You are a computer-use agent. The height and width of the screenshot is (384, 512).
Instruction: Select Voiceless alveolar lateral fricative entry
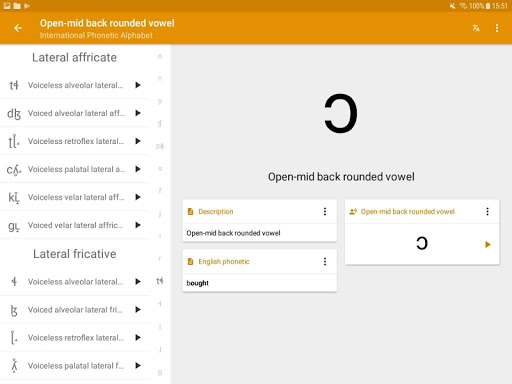[75, 282]
